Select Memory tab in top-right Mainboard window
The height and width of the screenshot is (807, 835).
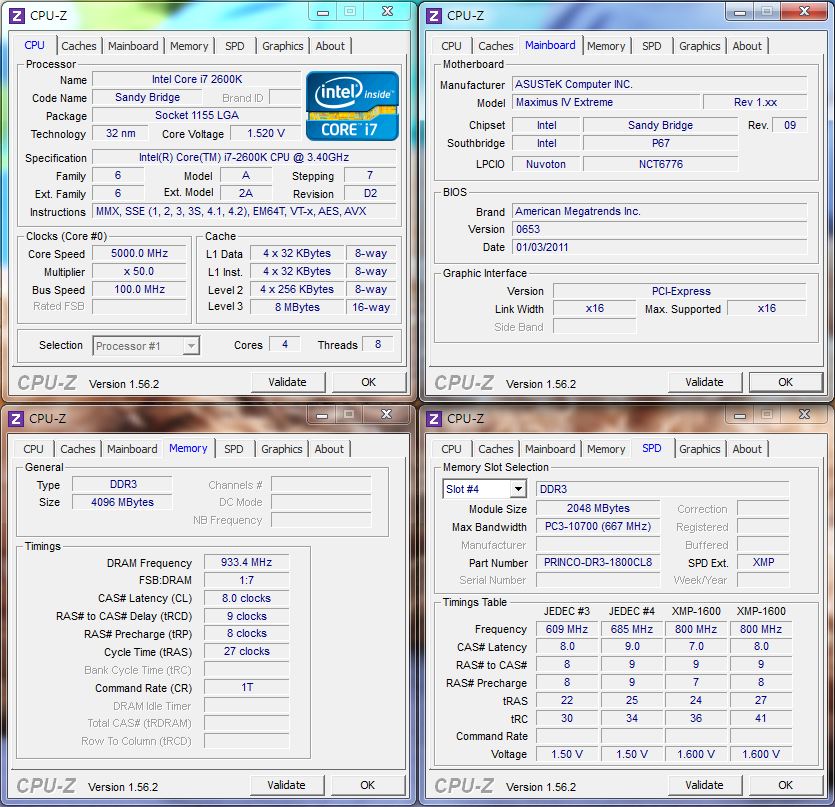tap(606, 46)
